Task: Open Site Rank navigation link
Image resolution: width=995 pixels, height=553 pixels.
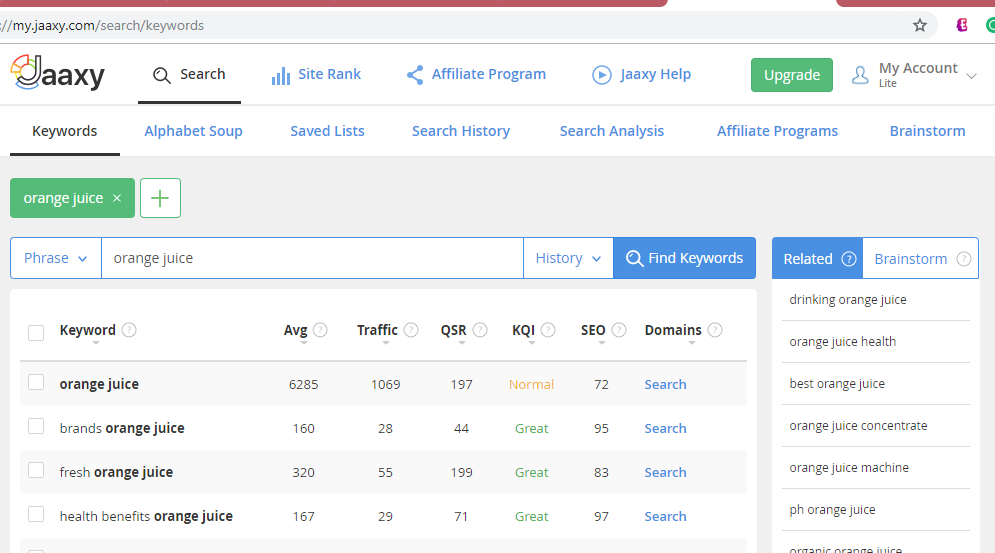Action: (329, 74)
